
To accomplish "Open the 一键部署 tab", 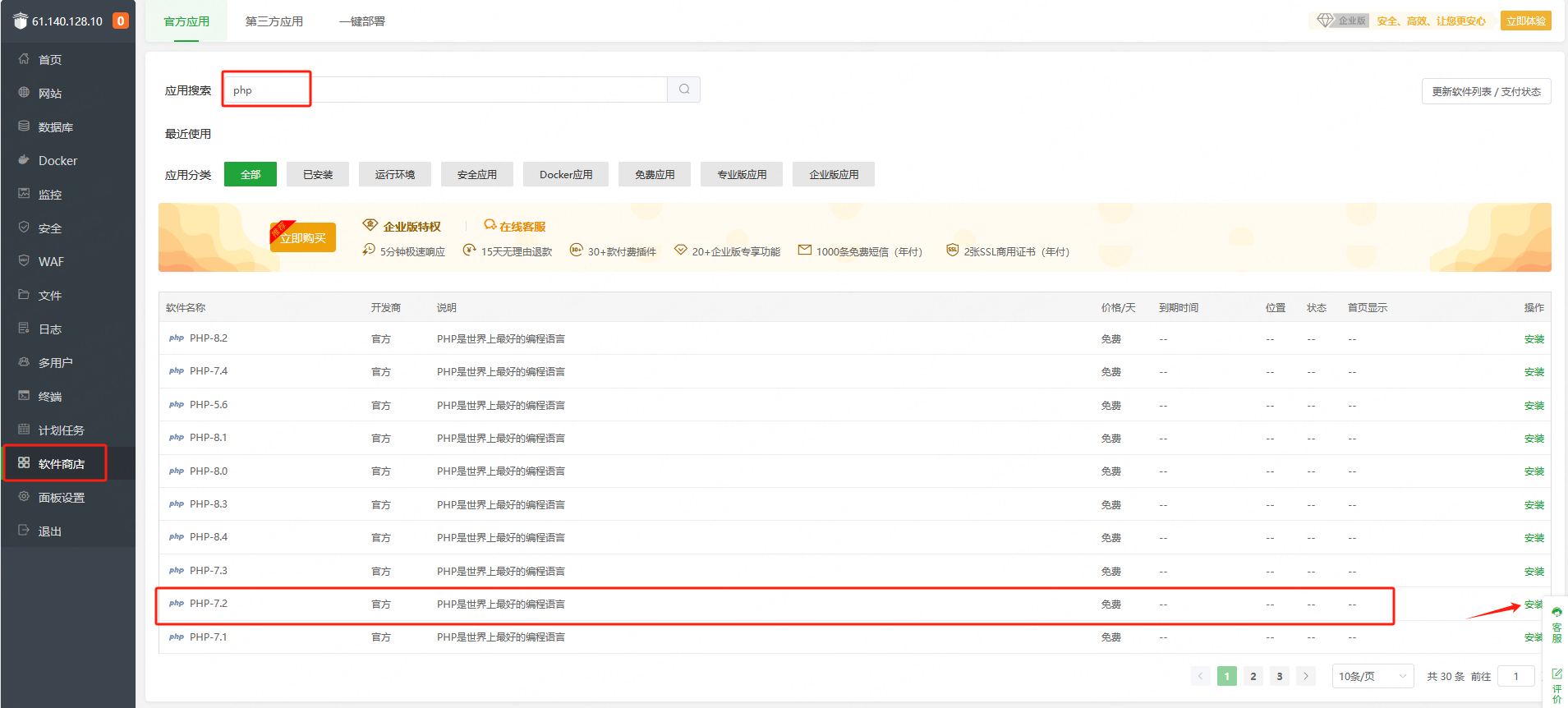I will click(x=362, y=21).
